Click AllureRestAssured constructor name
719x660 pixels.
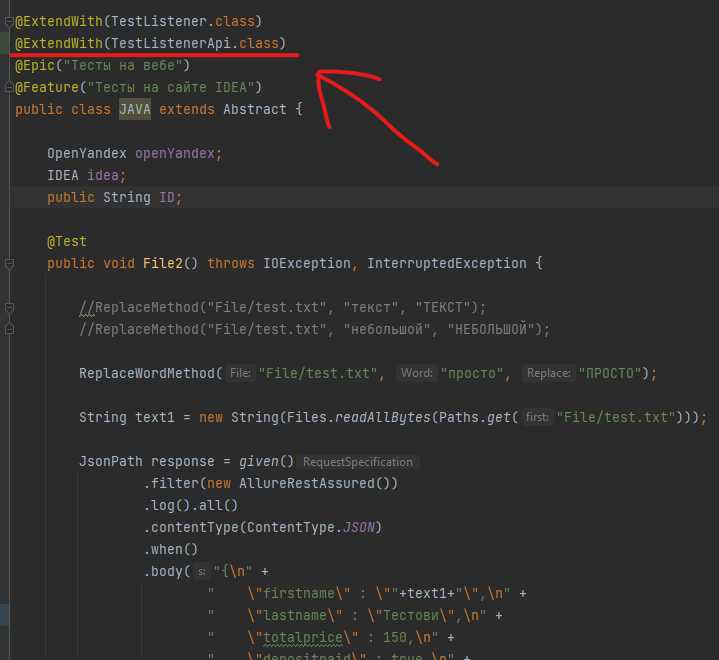(x=306, y=483)
